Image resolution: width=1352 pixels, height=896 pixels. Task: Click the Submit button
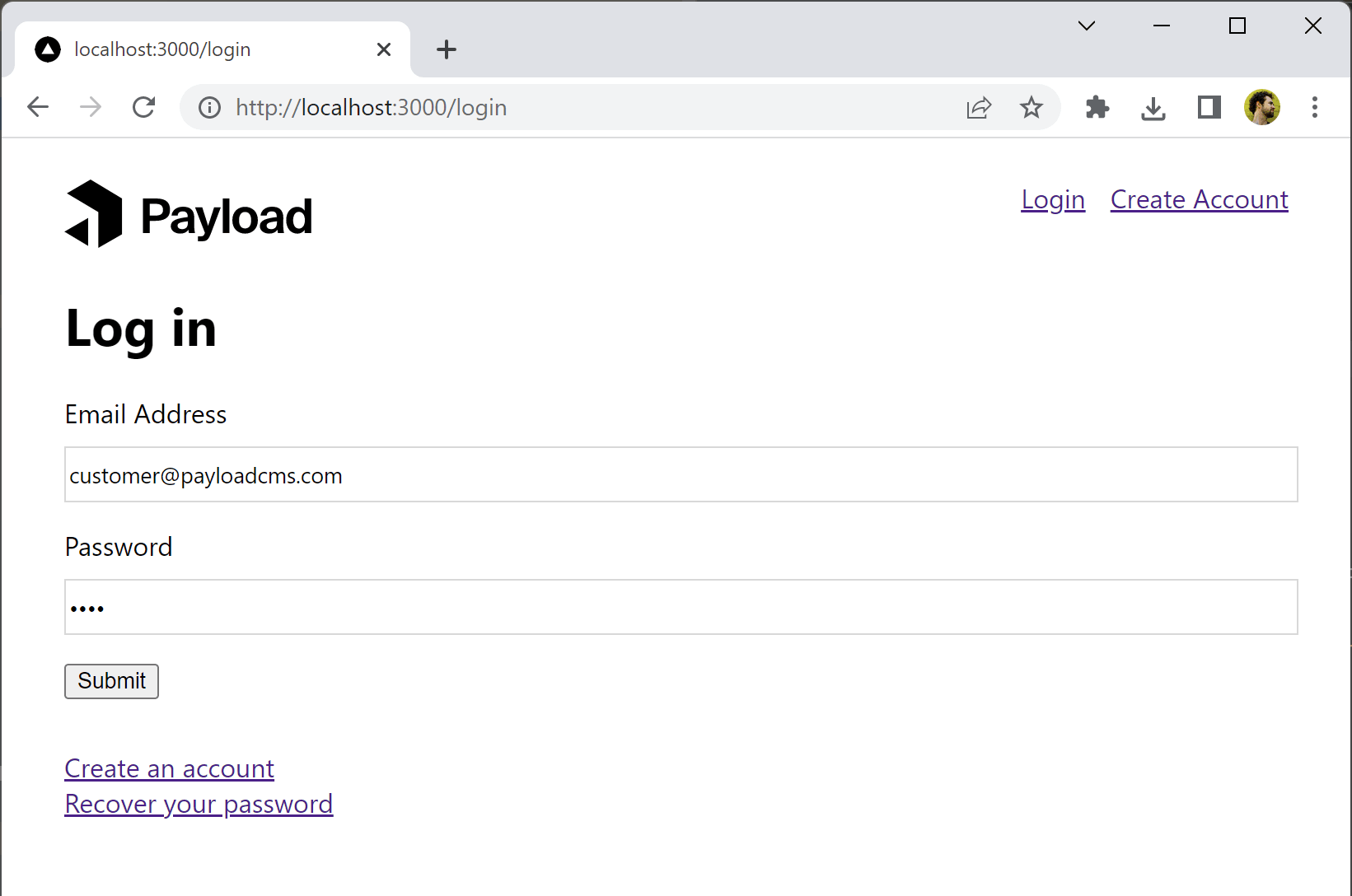click(x=111, y=681)
